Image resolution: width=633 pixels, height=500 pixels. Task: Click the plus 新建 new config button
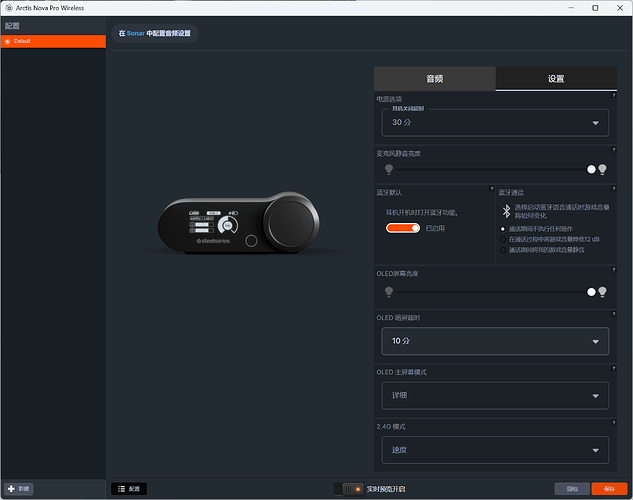click(19, 489)
